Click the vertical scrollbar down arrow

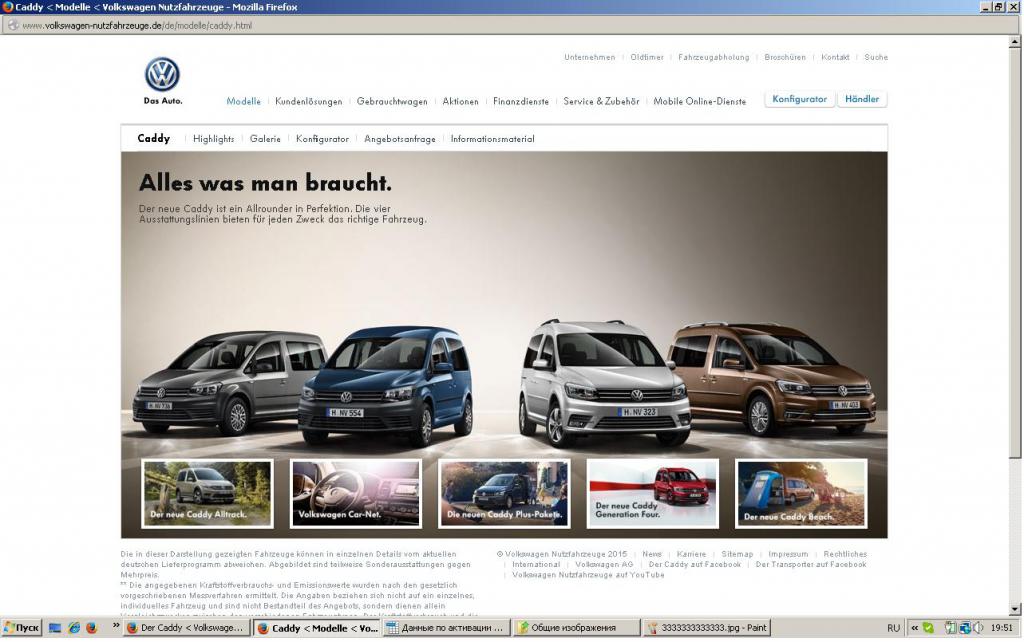pos(1014,609)
